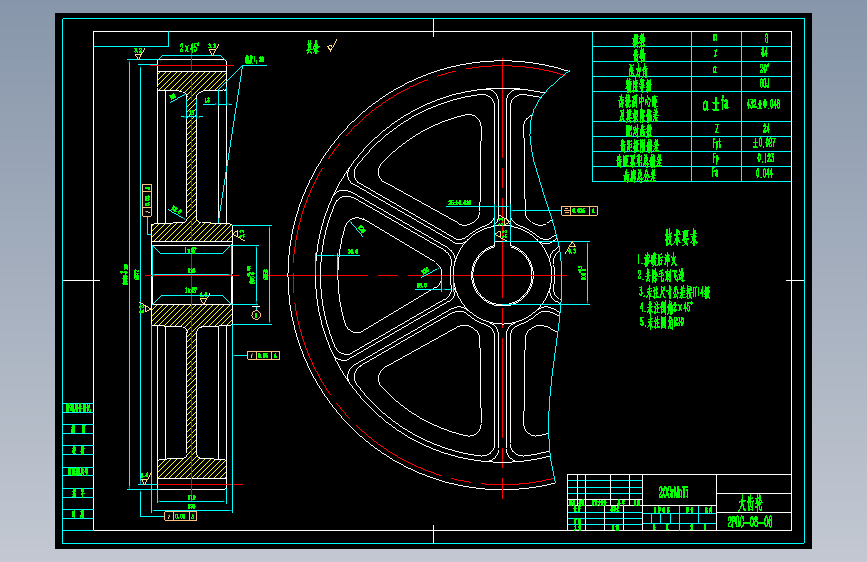The height and width of the screenshot is (562, 867).
Task: Select tolerance frame right of the hub keyway
Action: [579, 211]
